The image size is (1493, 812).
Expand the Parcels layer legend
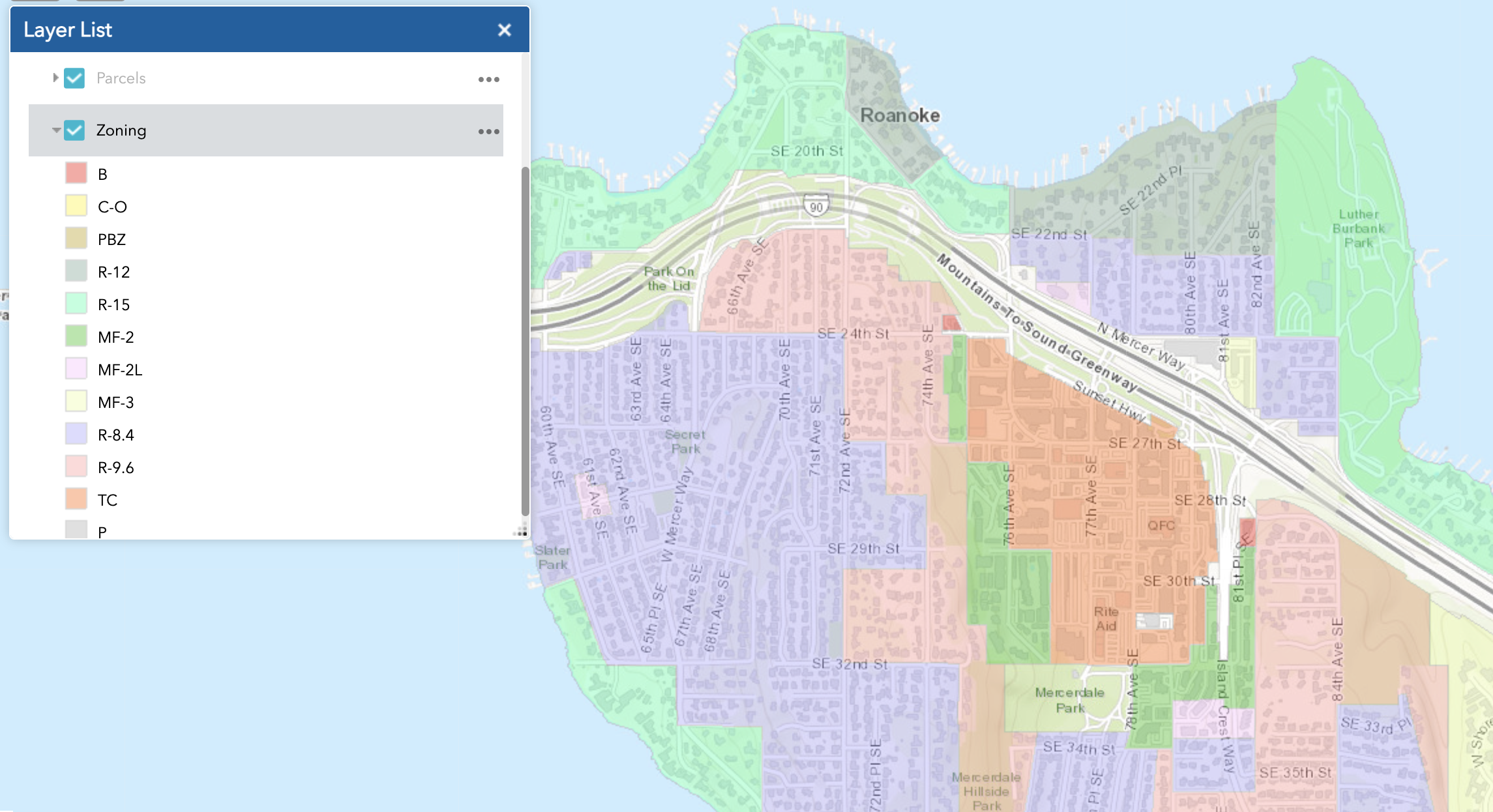click(x=55, y=78)
